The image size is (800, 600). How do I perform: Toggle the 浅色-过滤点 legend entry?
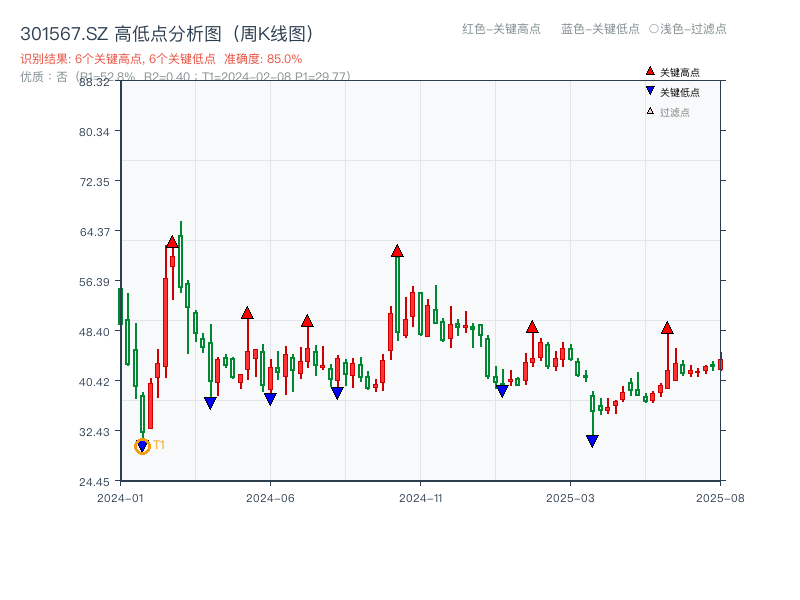tap(691, 30)
